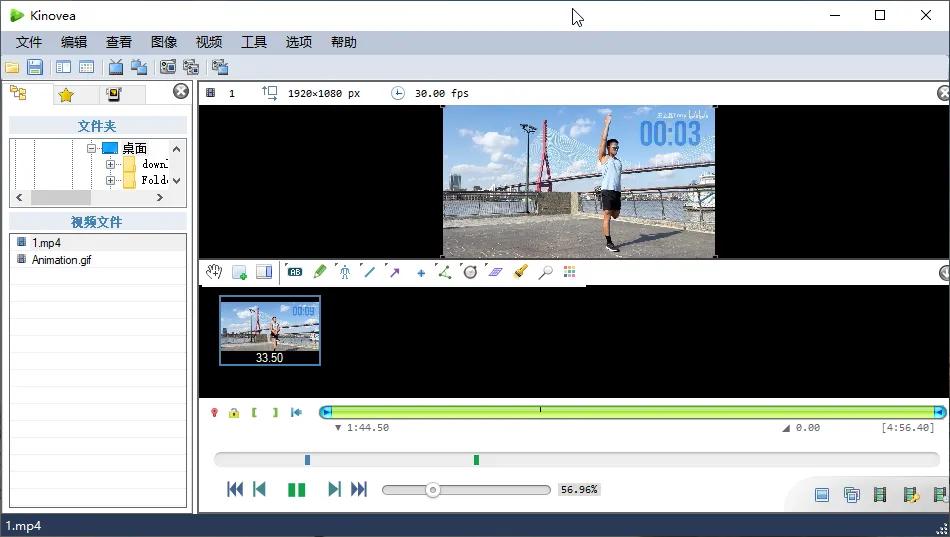Open Animation.gif from the video files list
Screen dimensions: 950x537
click(x=61, y=260)
